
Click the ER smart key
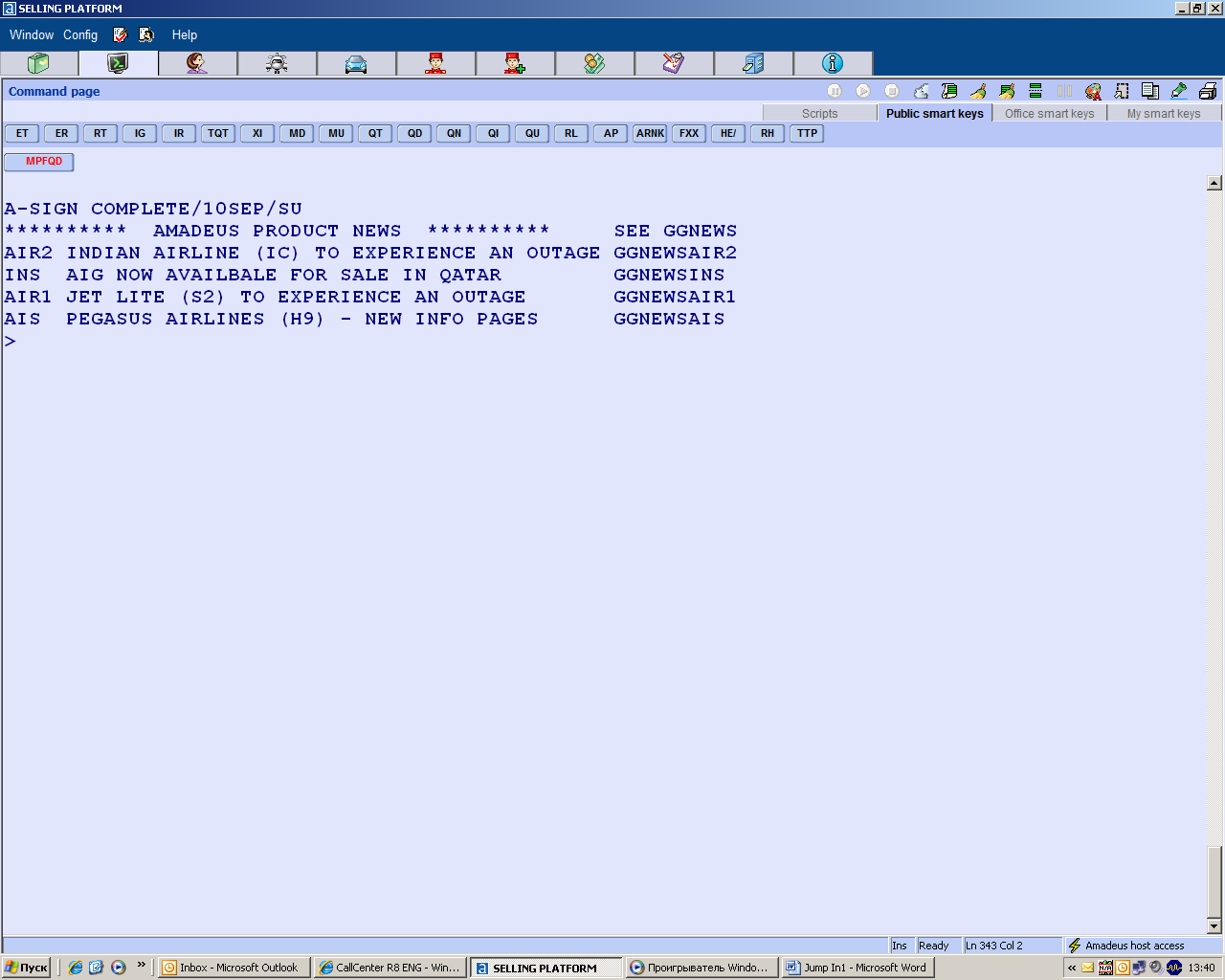61,134
